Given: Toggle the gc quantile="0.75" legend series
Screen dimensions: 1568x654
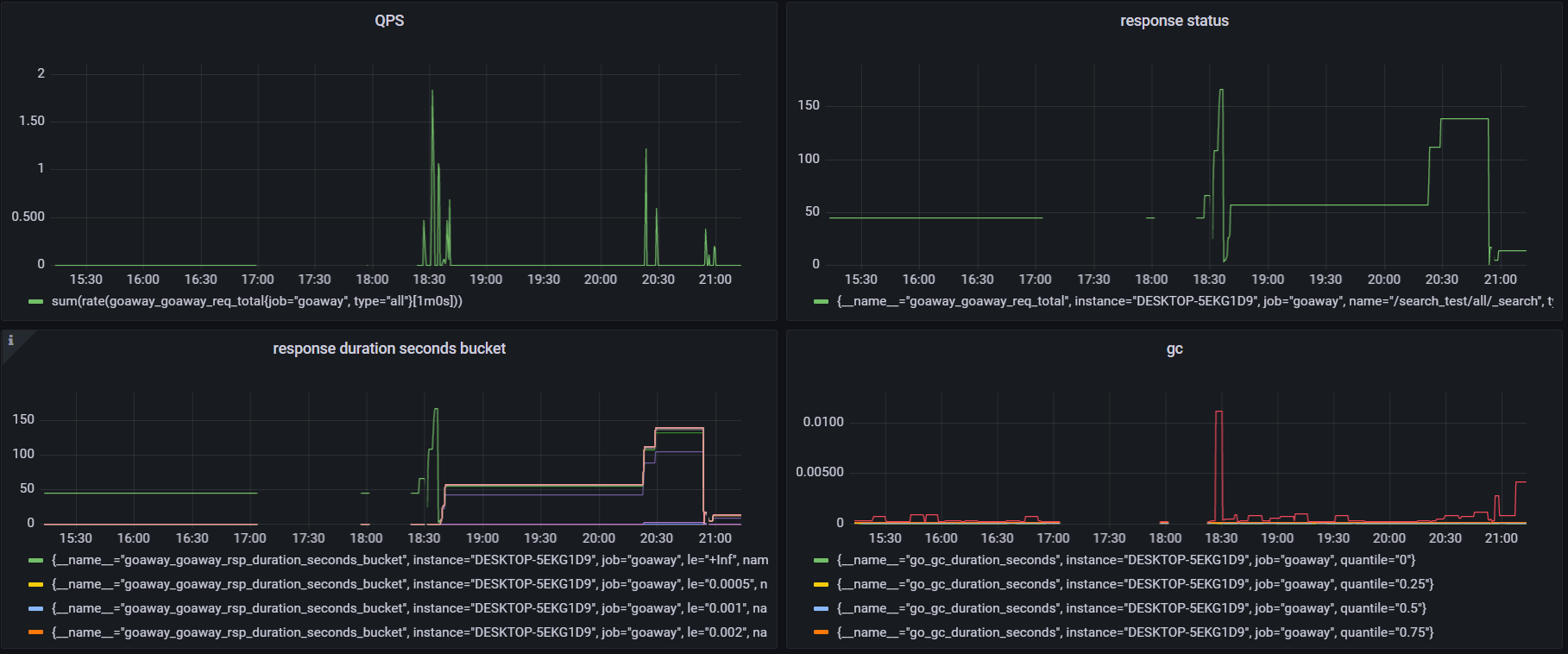Looking at the screenshot, I should tap(1135, 632).
